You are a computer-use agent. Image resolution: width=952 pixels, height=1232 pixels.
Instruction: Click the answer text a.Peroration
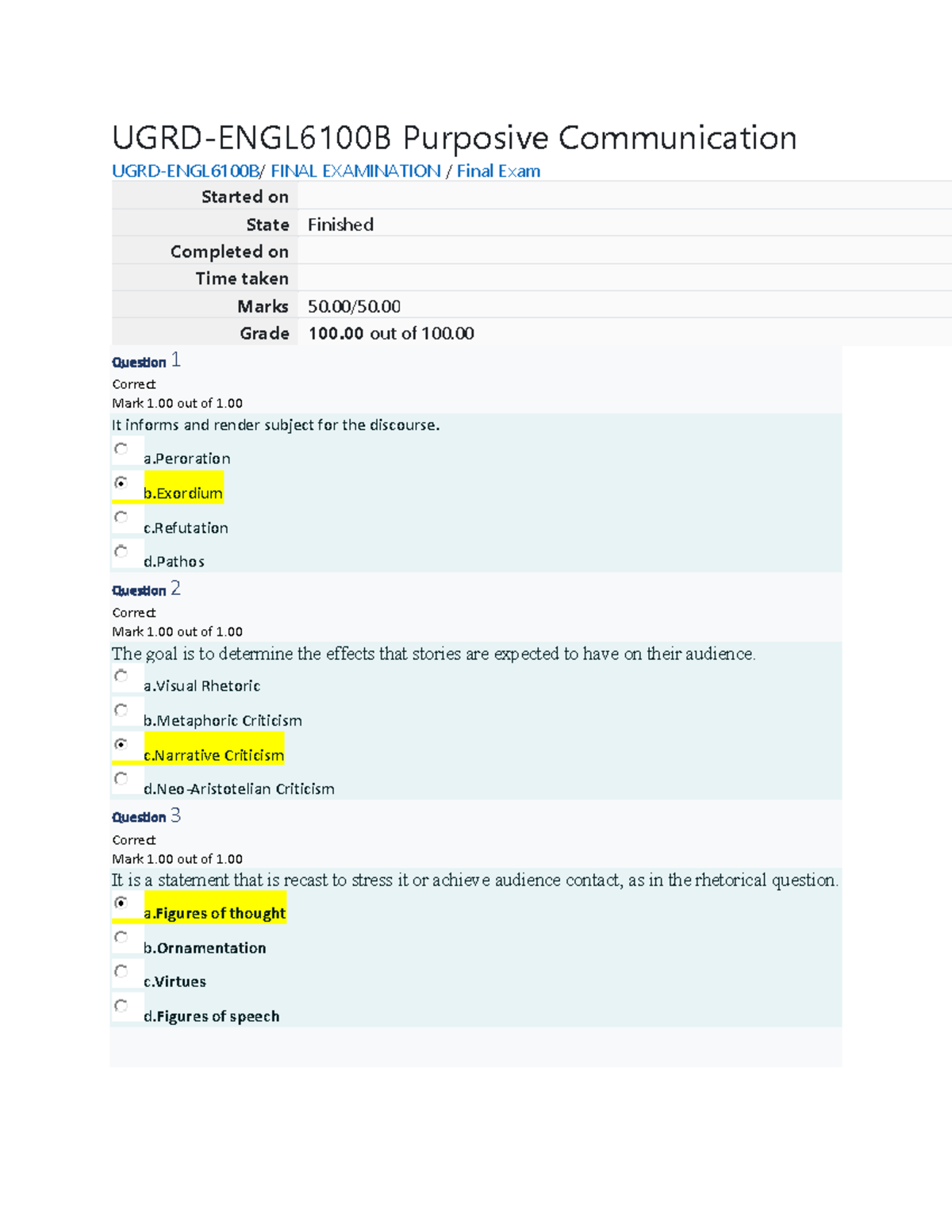pos(187,459)
